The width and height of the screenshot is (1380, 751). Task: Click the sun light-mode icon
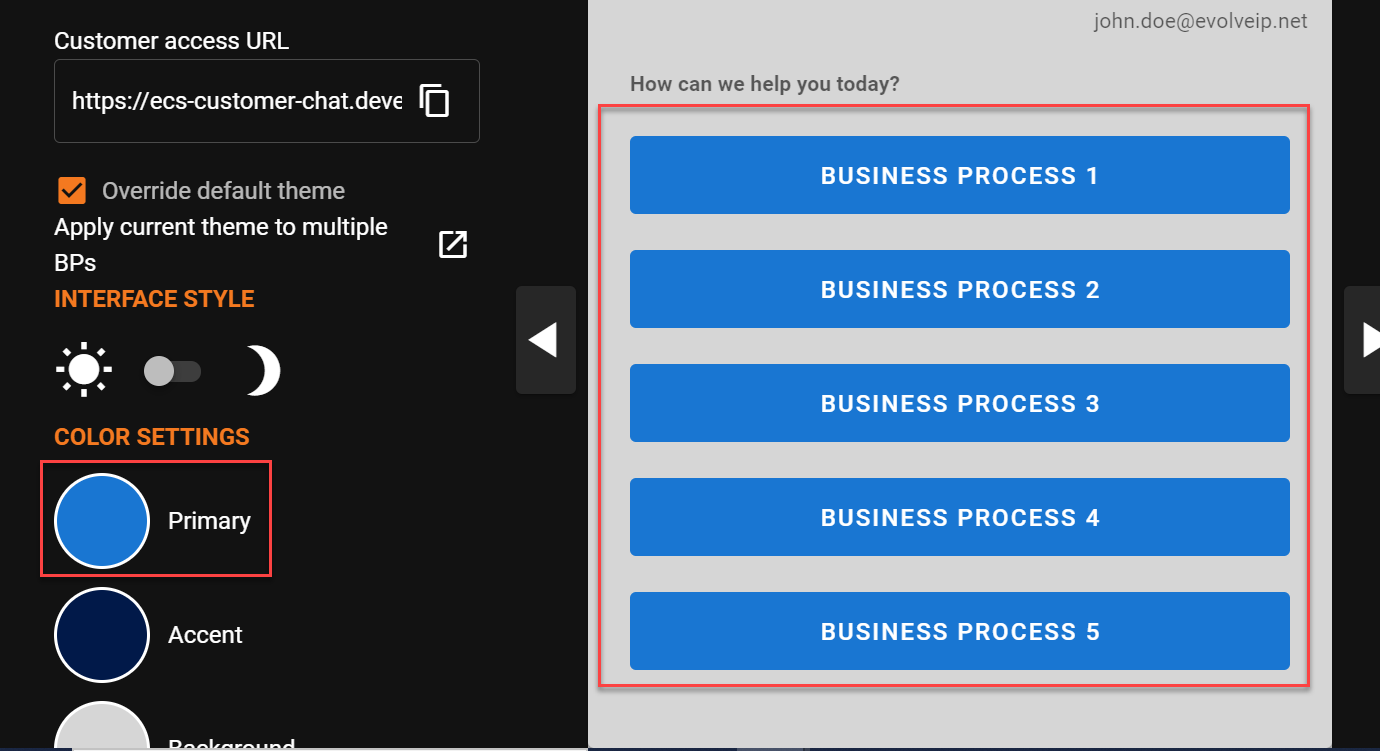click(x=84, y=371)
